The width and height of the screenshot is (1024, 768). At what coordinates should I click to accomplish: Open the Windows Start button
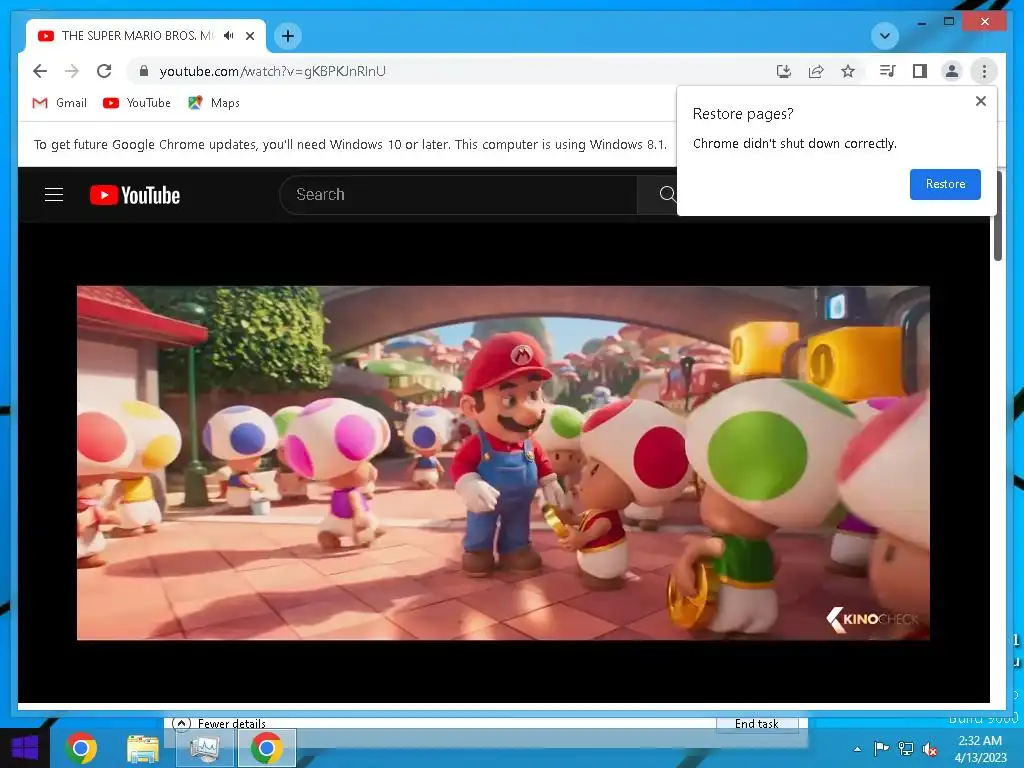coord(24,748)
